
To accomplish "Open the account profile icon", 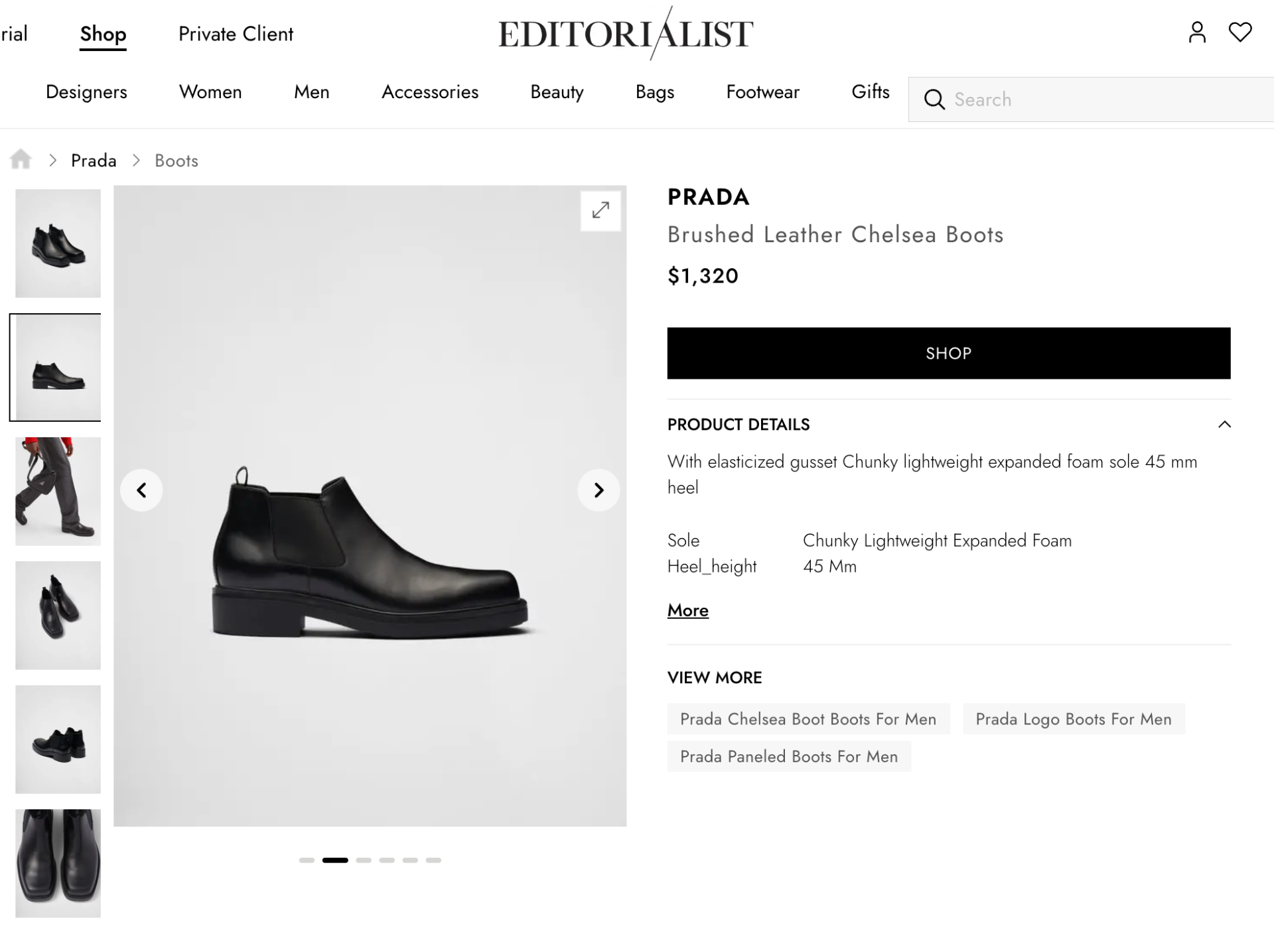I will (1197, 32).
